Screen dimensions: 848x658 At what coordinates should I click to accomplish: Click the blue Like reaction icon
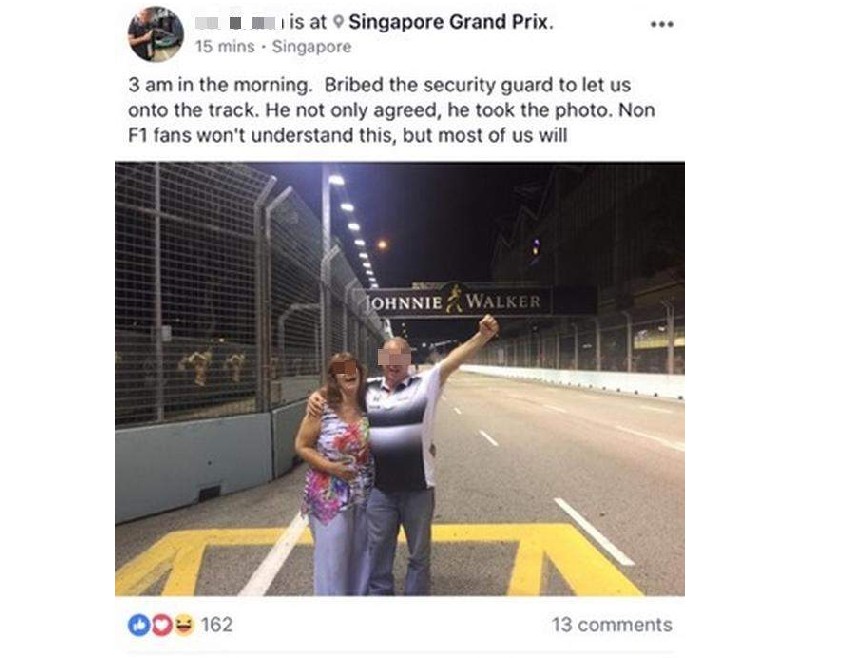[x=139, y=626]
